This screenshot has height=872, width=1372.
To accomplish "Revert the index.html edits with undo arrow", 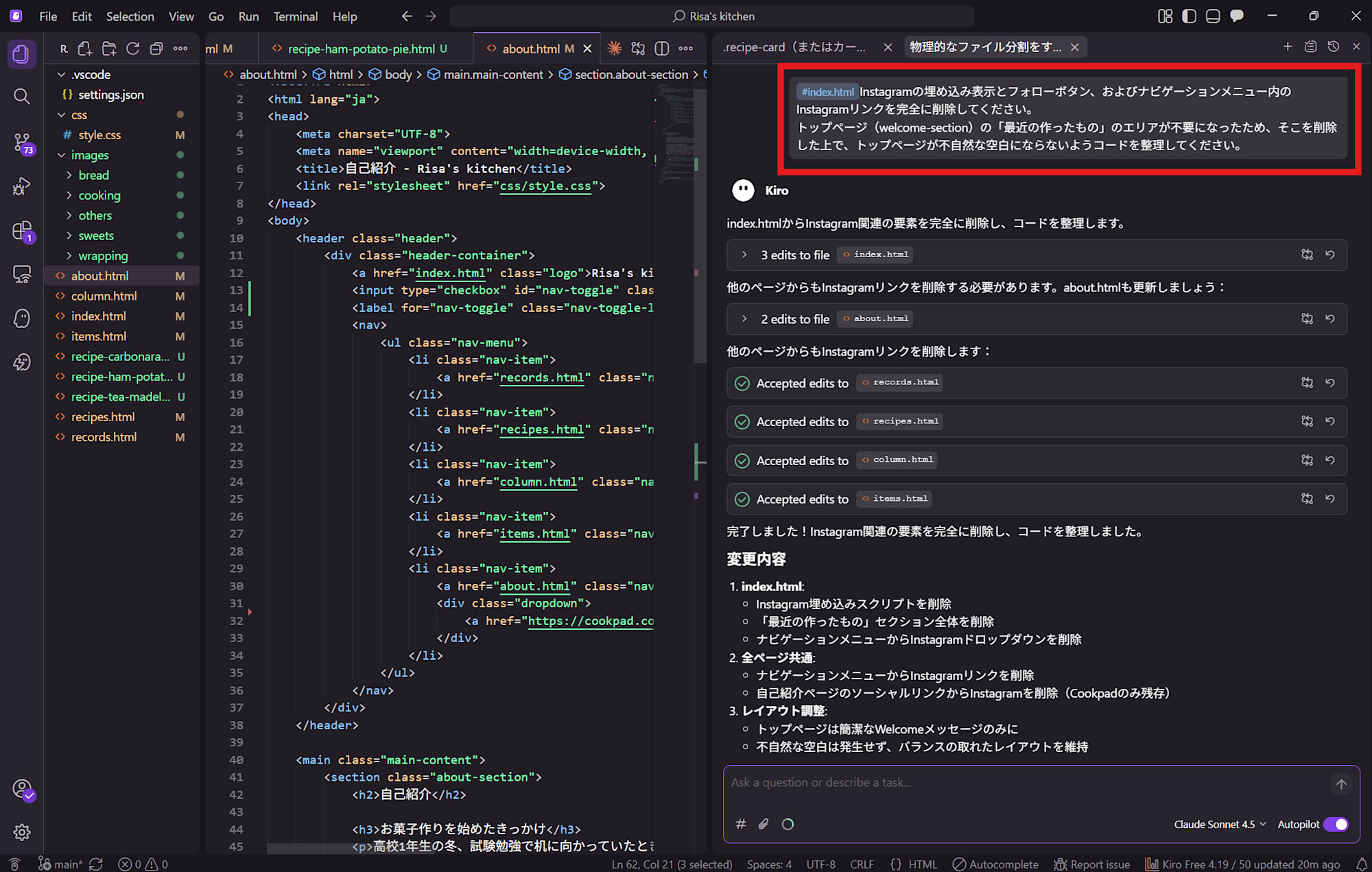I will [1329, 255].
